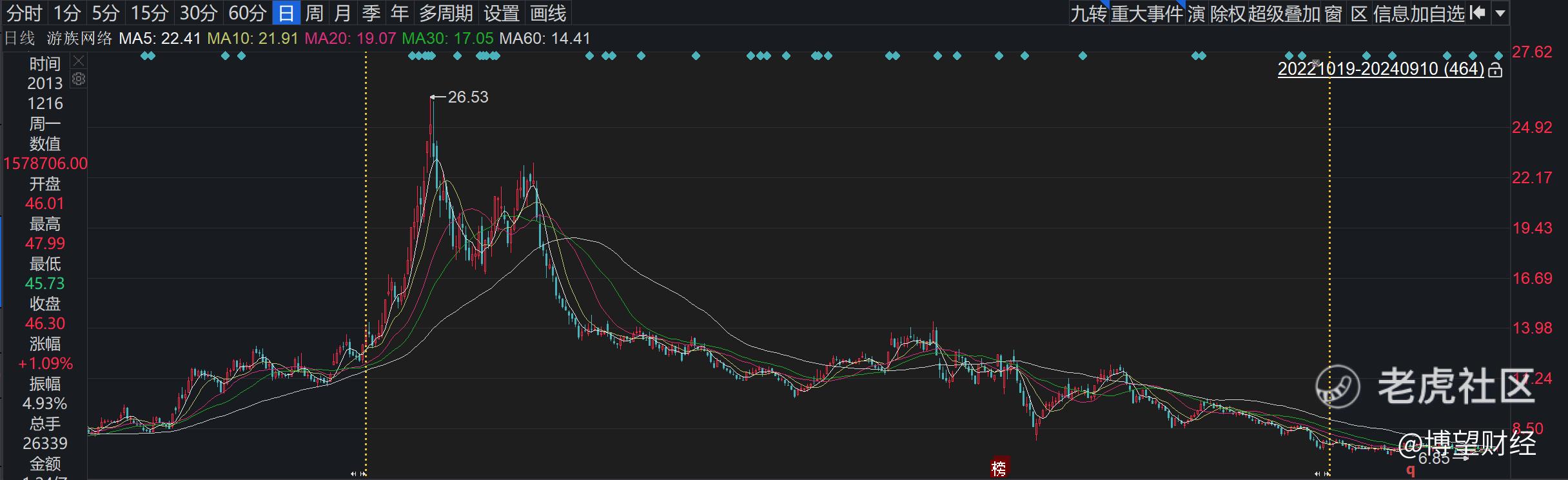Click the 演 replay button
Image resolution: width=1568 pixels, height=480 pixels.
click(1196, 14)
